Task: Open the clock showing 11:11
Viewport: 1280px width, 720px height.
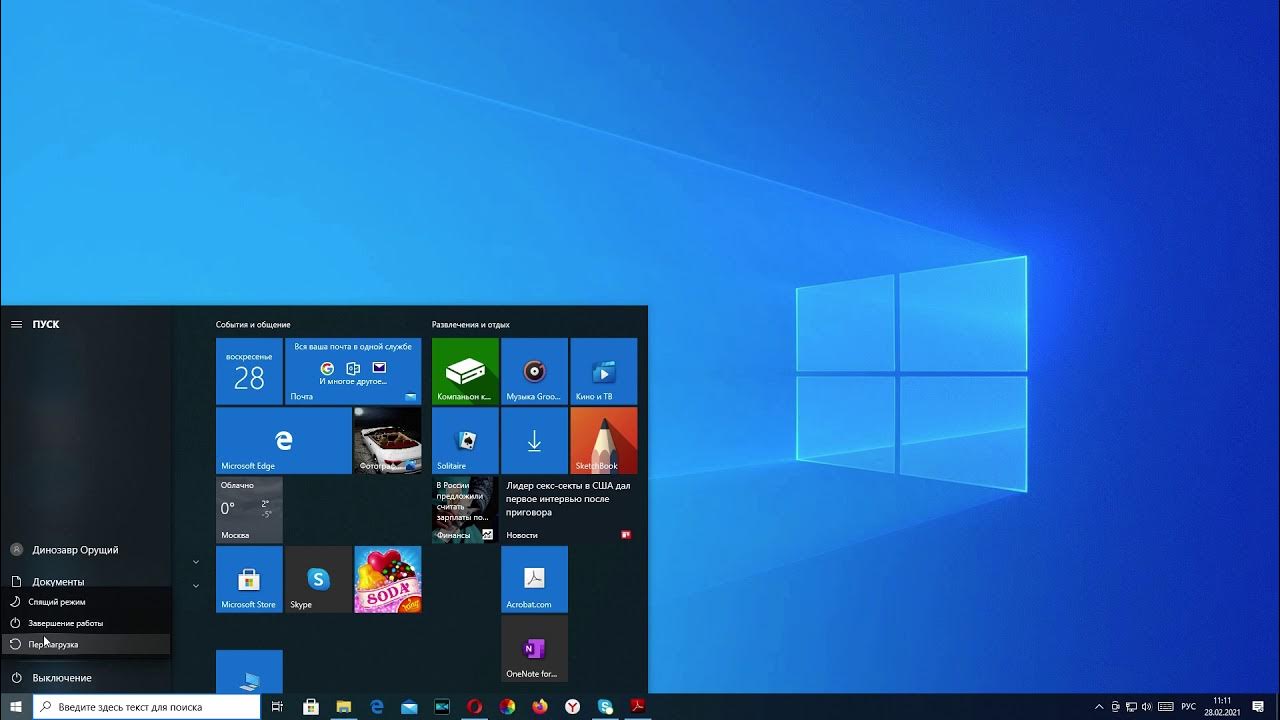Action: (1222, 707)
